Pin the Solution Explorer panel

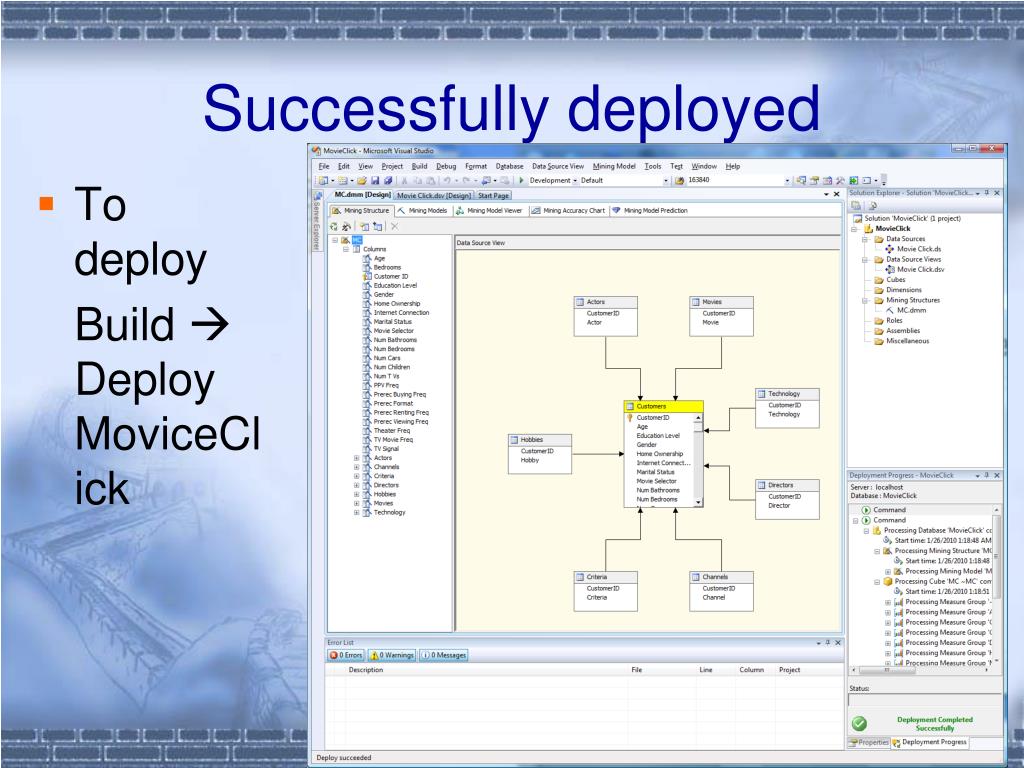(x=987, y=193)
